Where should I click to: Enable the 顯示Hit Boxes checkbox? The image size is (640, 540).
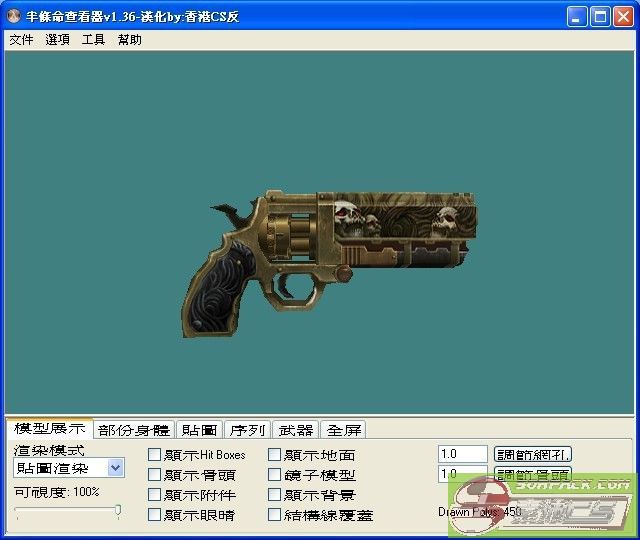coord(154,455)
